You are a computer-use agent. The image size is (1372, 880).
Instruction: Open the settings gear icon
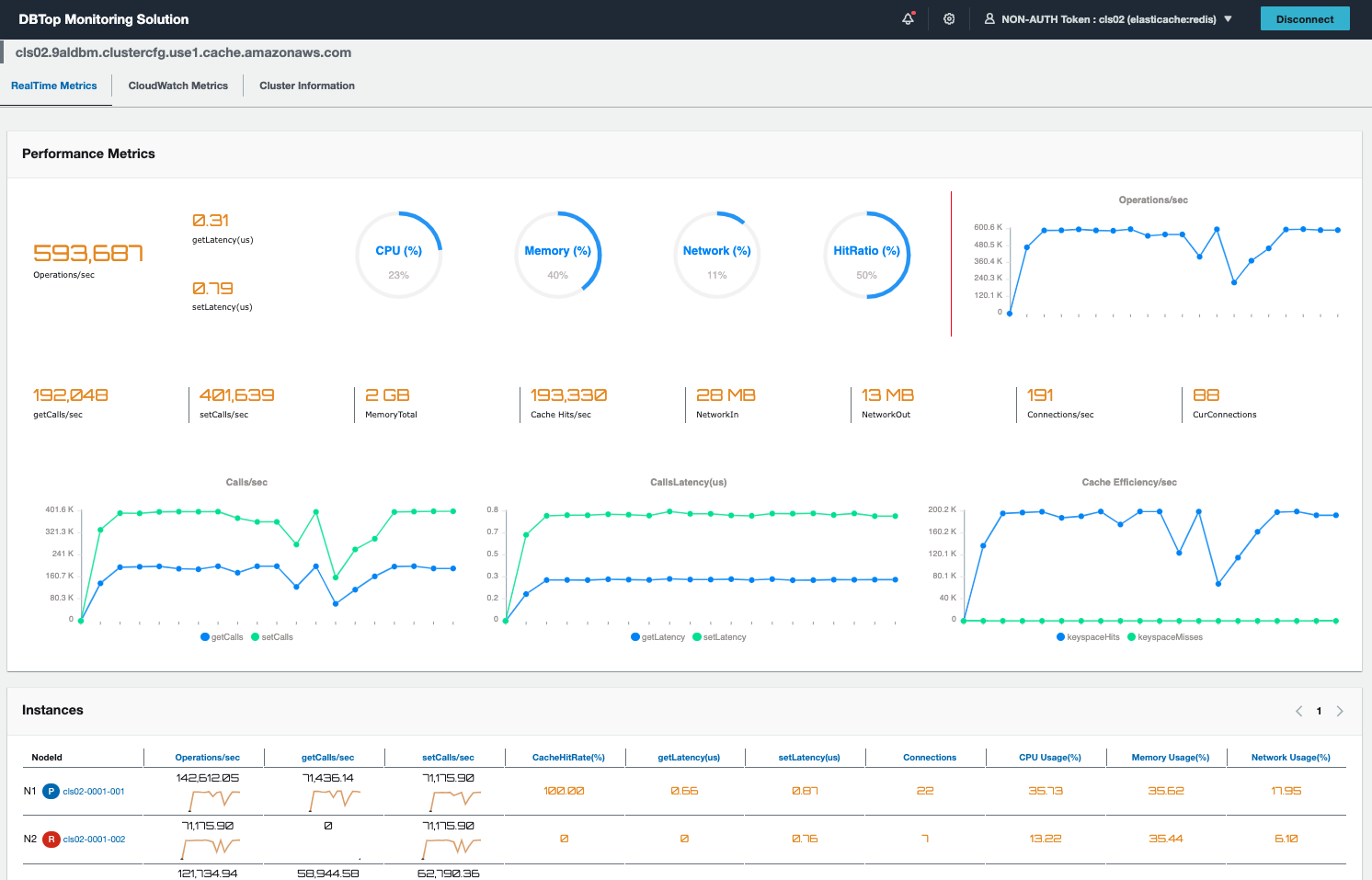[949, 18]
